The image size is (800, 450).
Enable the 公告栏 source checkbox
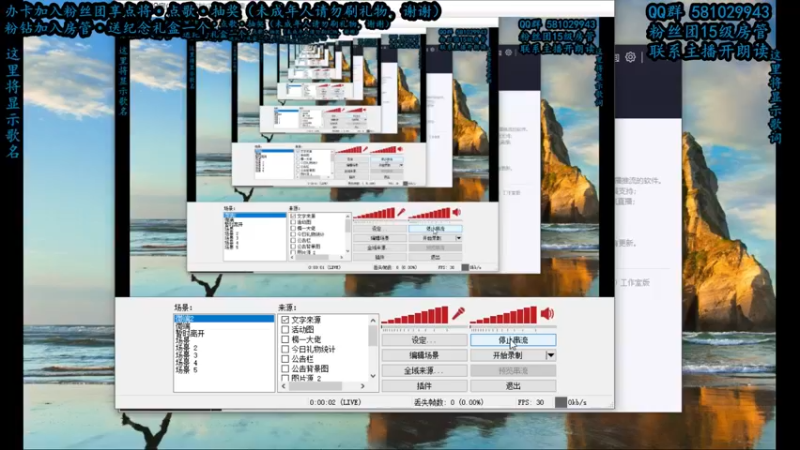point(285,359)
